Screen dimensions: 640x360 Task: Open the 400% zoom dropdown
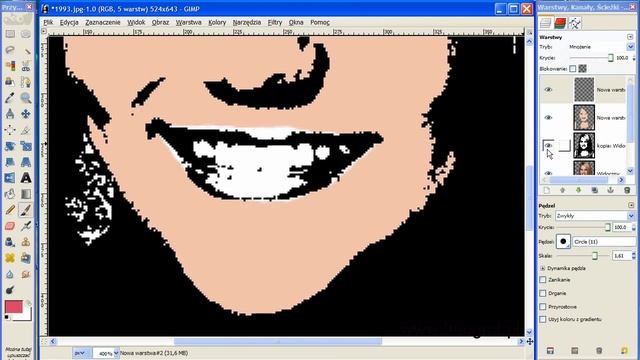click(x=116, y=353)
